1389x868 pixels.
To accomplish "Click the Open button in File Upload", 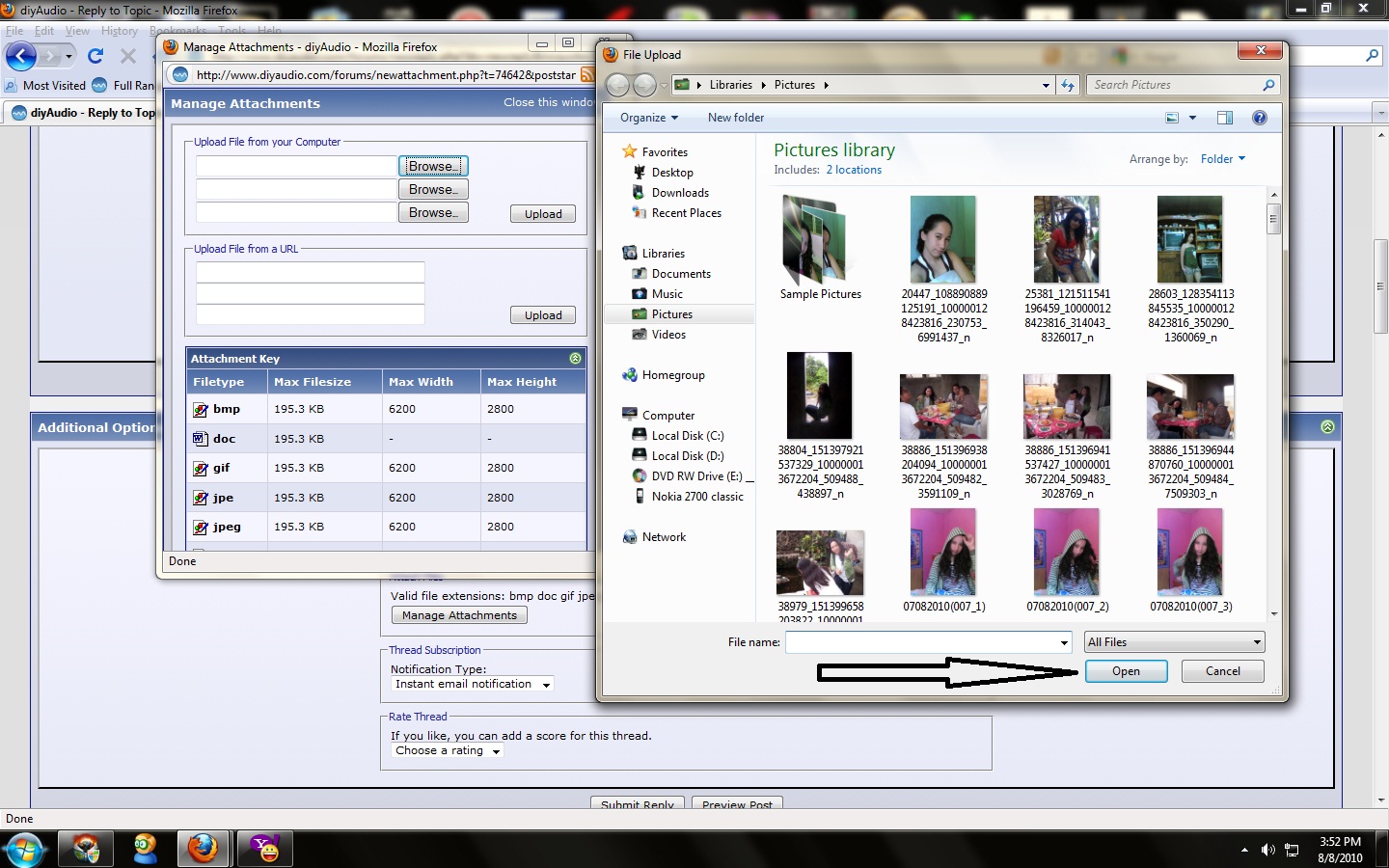I will 1126,671.
